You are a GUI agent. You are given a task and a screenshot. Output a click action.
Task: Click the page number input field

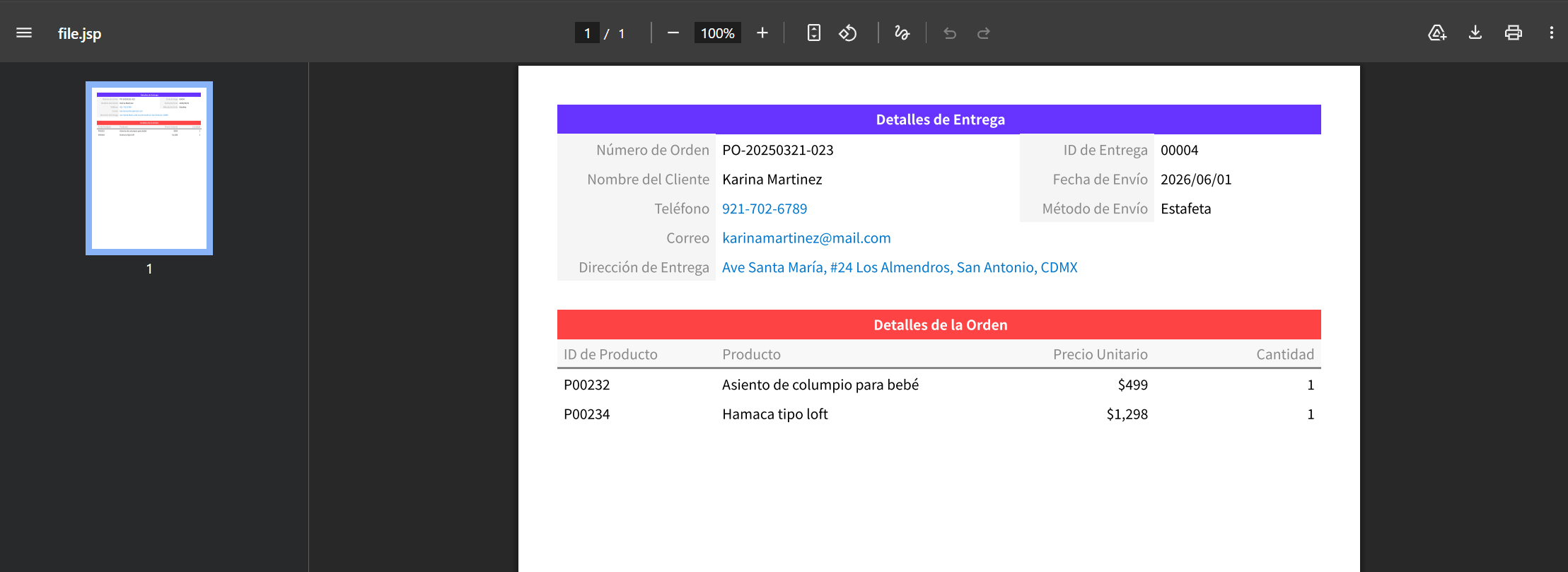(x=587, y=33)
